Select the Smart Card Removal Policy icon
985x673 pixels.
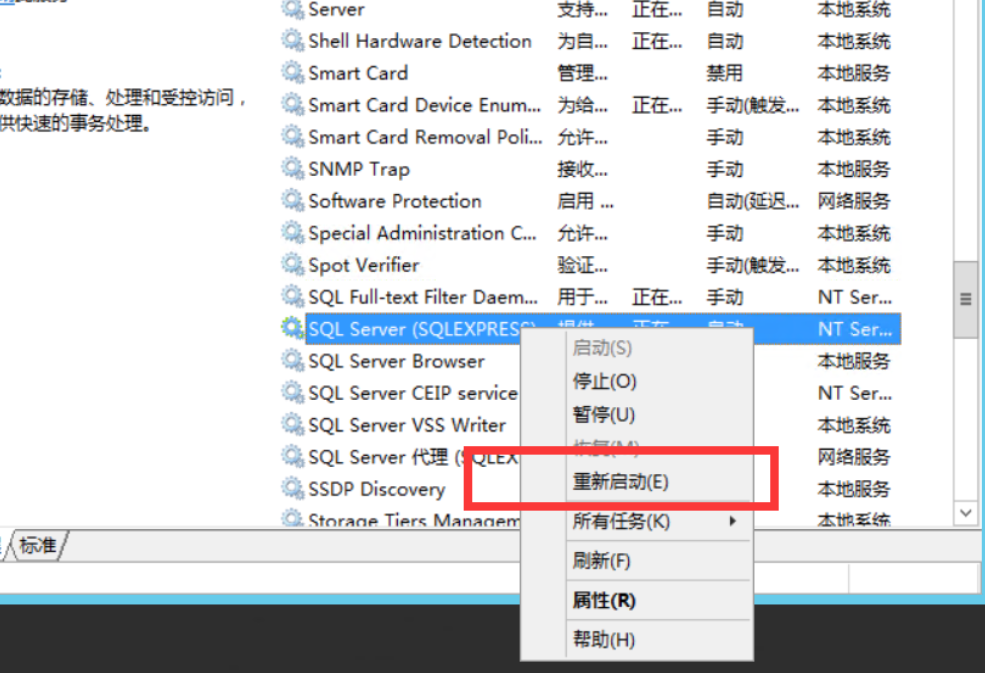(x=292, y=137)
